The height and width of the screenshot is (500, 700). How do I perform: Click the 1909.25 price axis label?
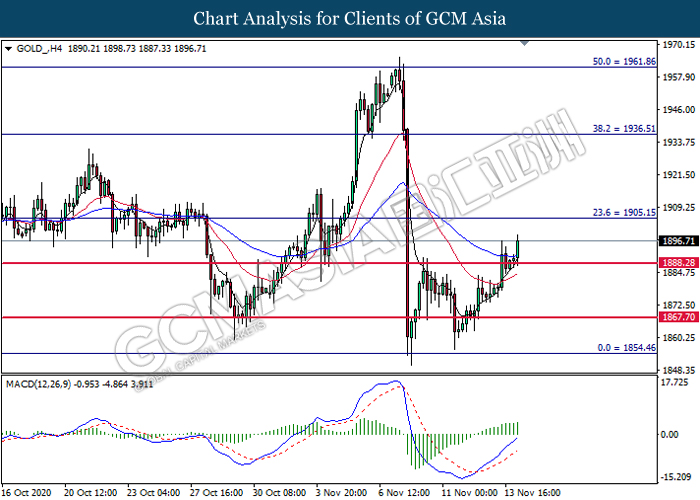[679, 208]
